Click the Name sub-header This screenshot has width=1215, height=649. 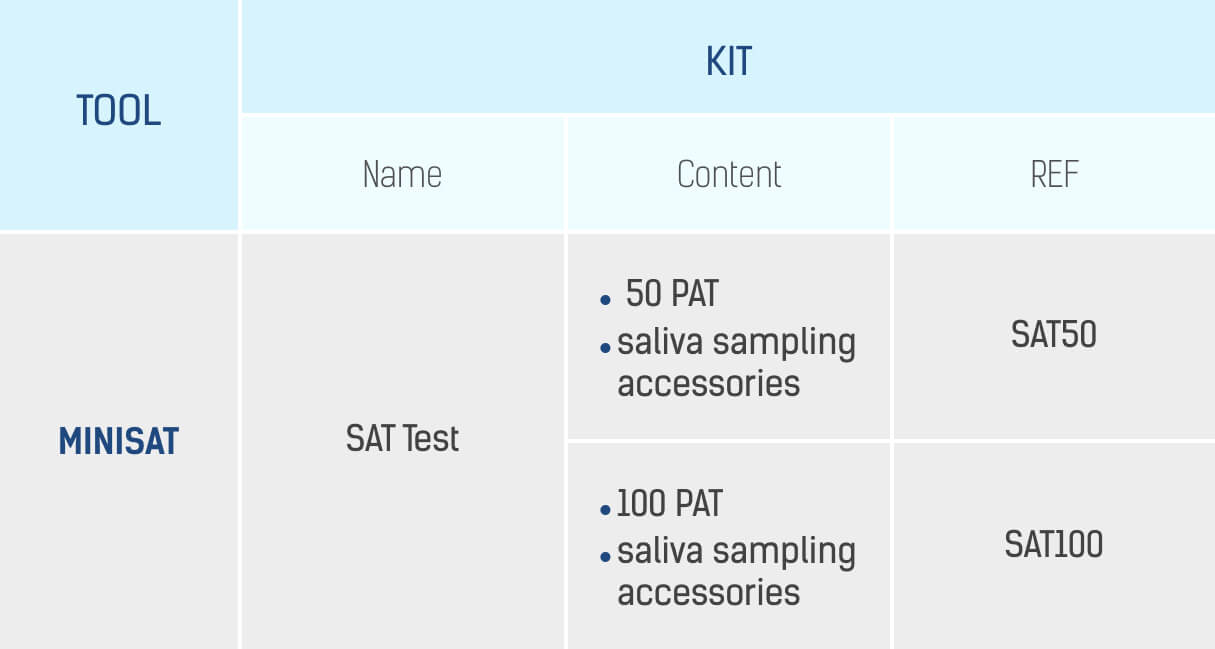[x=402, y=174]
